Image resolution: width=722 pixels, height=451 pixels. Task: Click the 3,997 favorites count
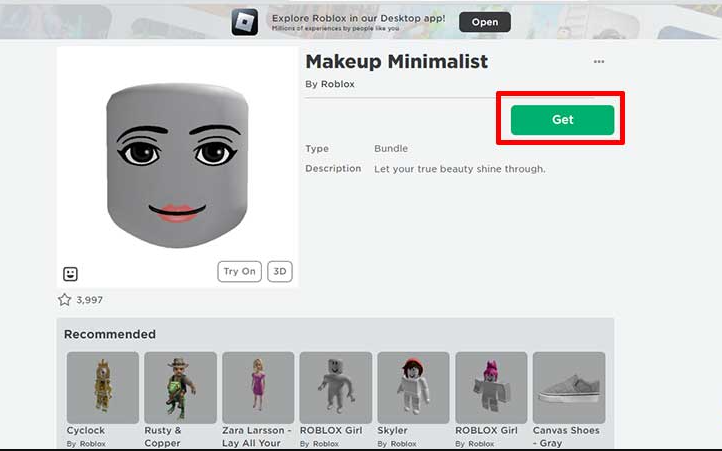point(89,300)
